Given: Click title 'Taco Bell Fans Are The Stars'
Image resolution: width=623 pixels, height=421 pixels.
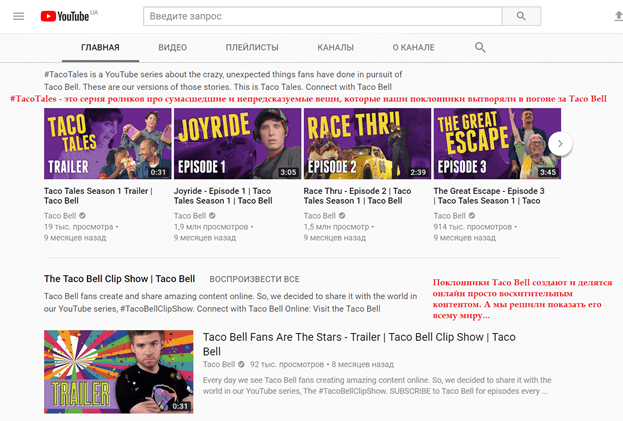Looking at the screenshot, I should pyautogui.click(x=359, y=344).
